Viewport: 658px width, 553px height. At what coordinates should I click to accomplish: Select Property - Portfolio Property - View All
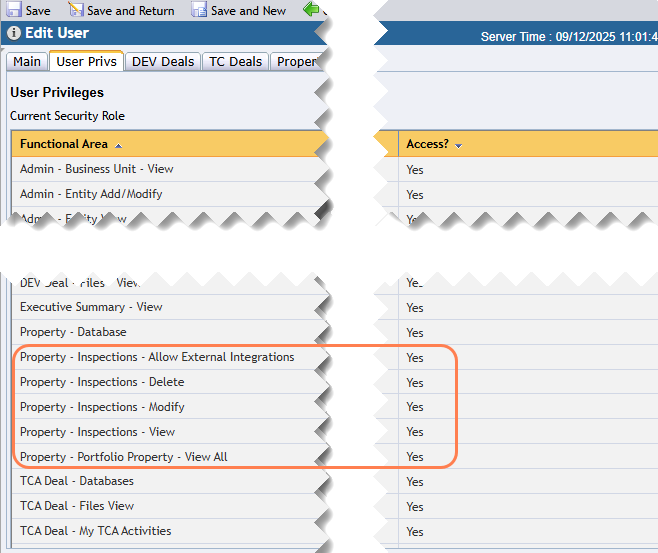coord(123,457)
